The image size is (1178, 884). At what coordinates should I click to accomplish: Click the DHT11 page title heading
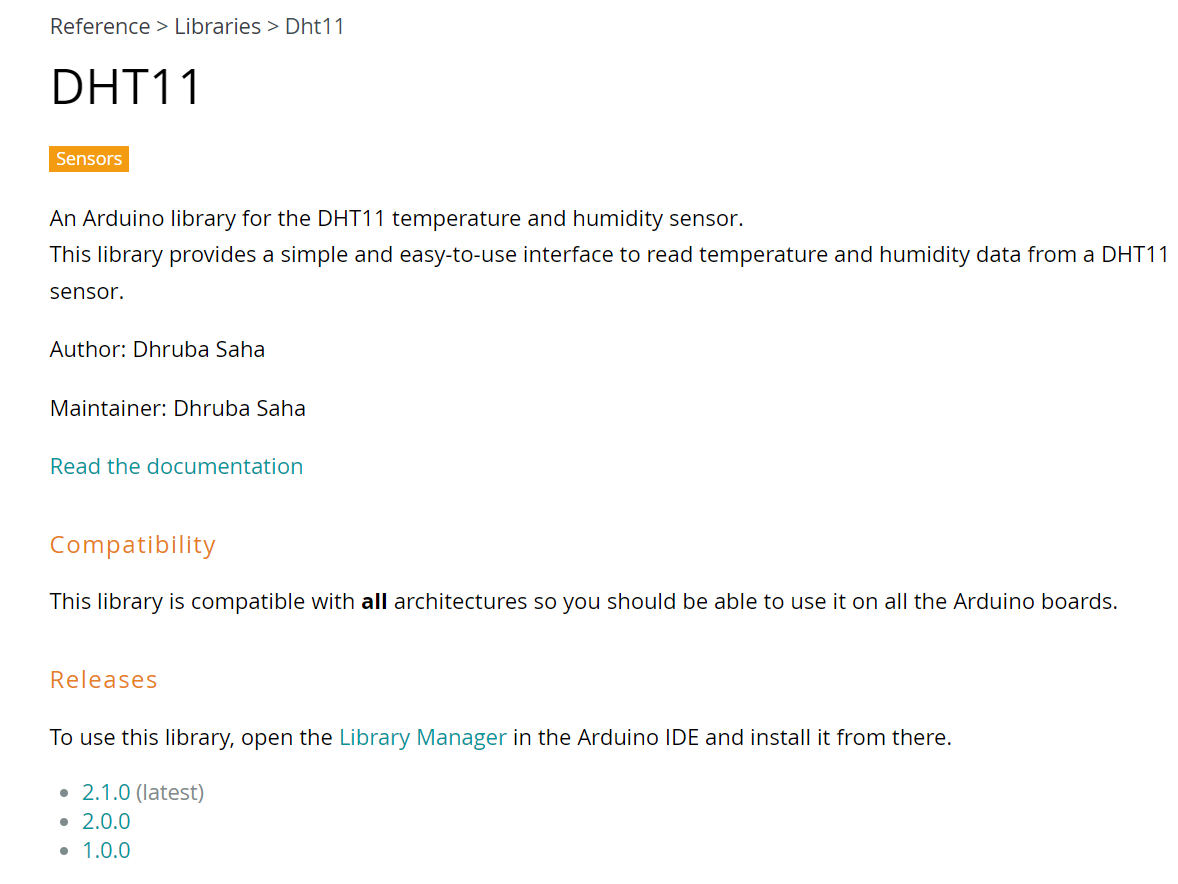126,86
